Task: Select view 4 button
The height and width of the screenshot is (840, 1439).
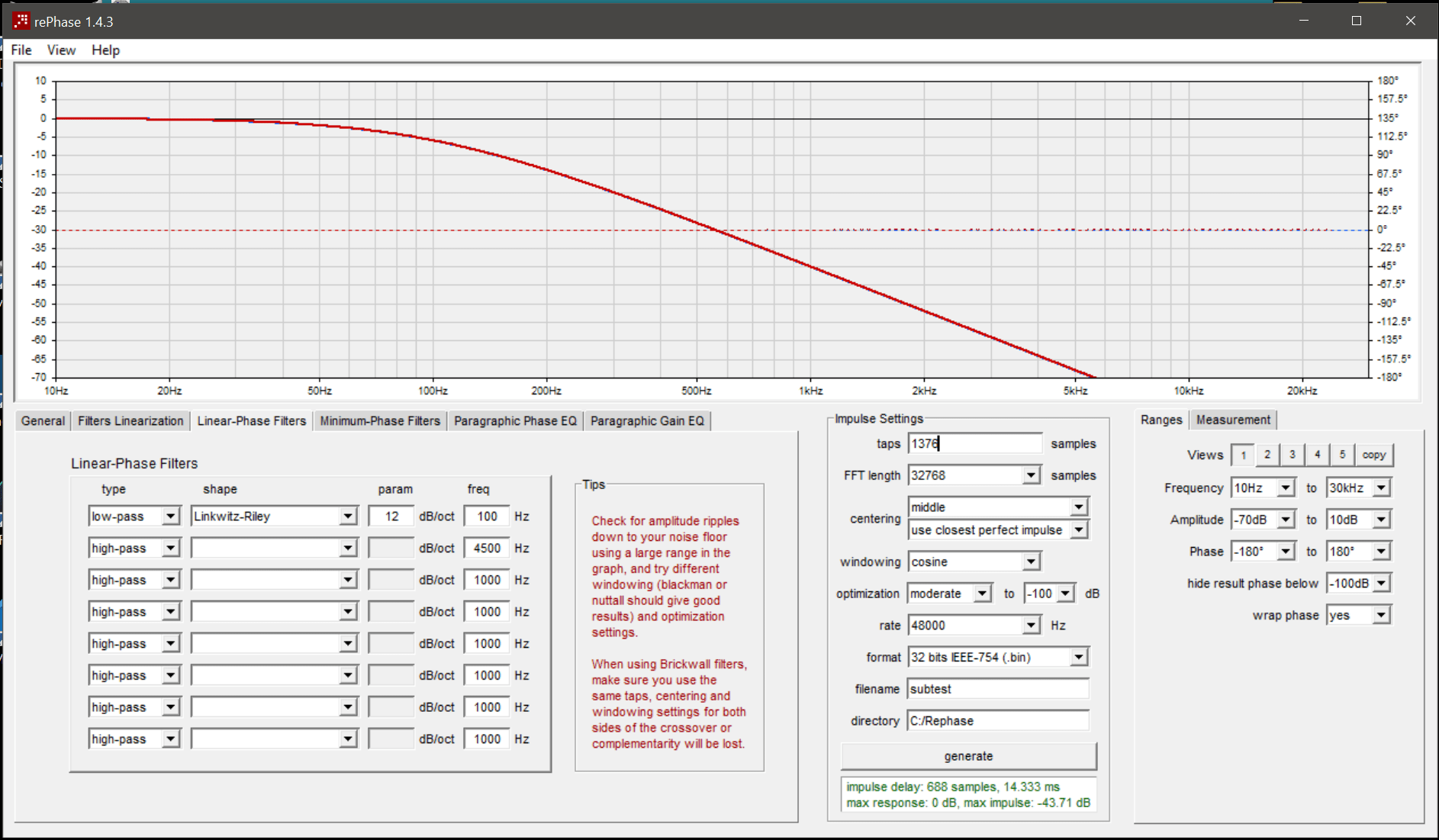Action: [1317, 455]
